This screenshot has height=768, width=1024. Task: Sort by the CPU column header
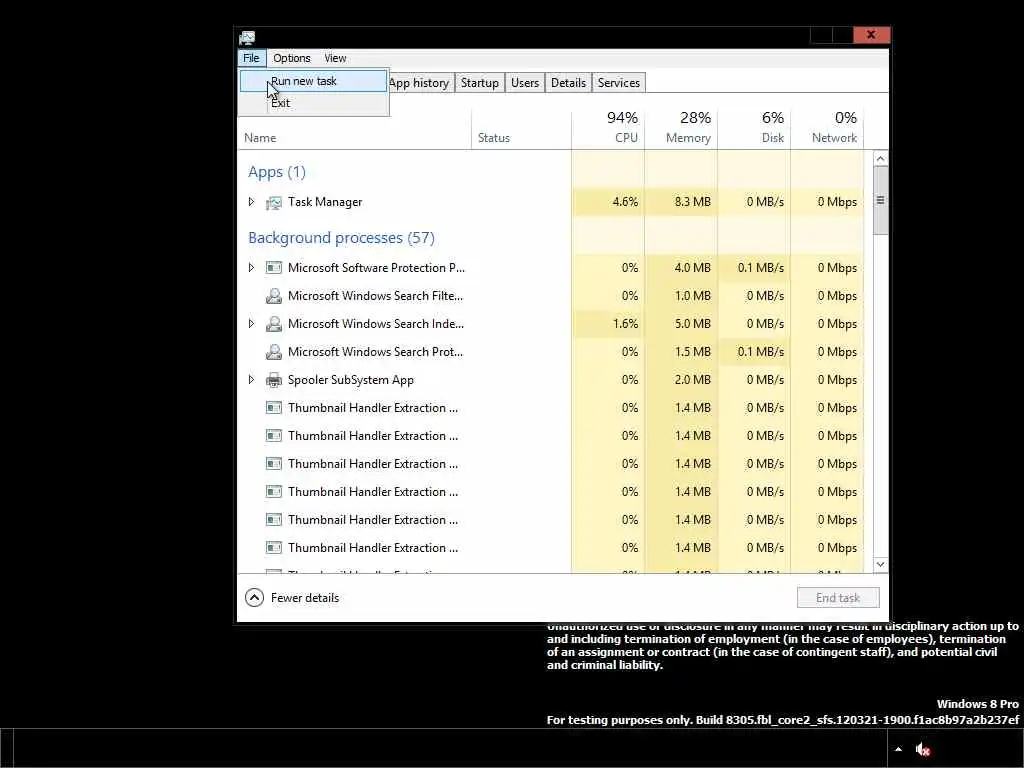pyautogui.click(x=608, y=130)
